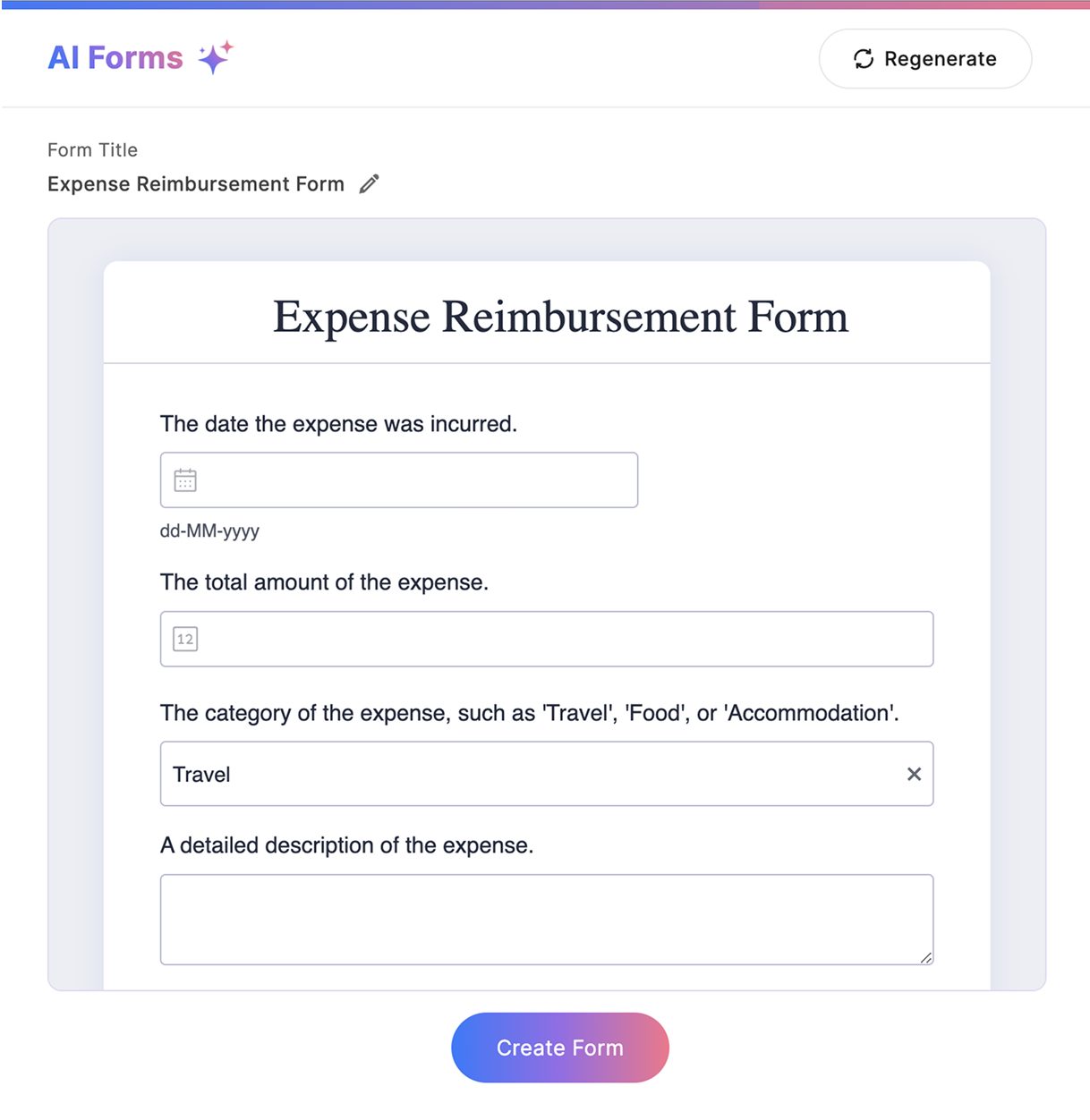Click the Expense Reimbursement Form title text

click(196, 184)
